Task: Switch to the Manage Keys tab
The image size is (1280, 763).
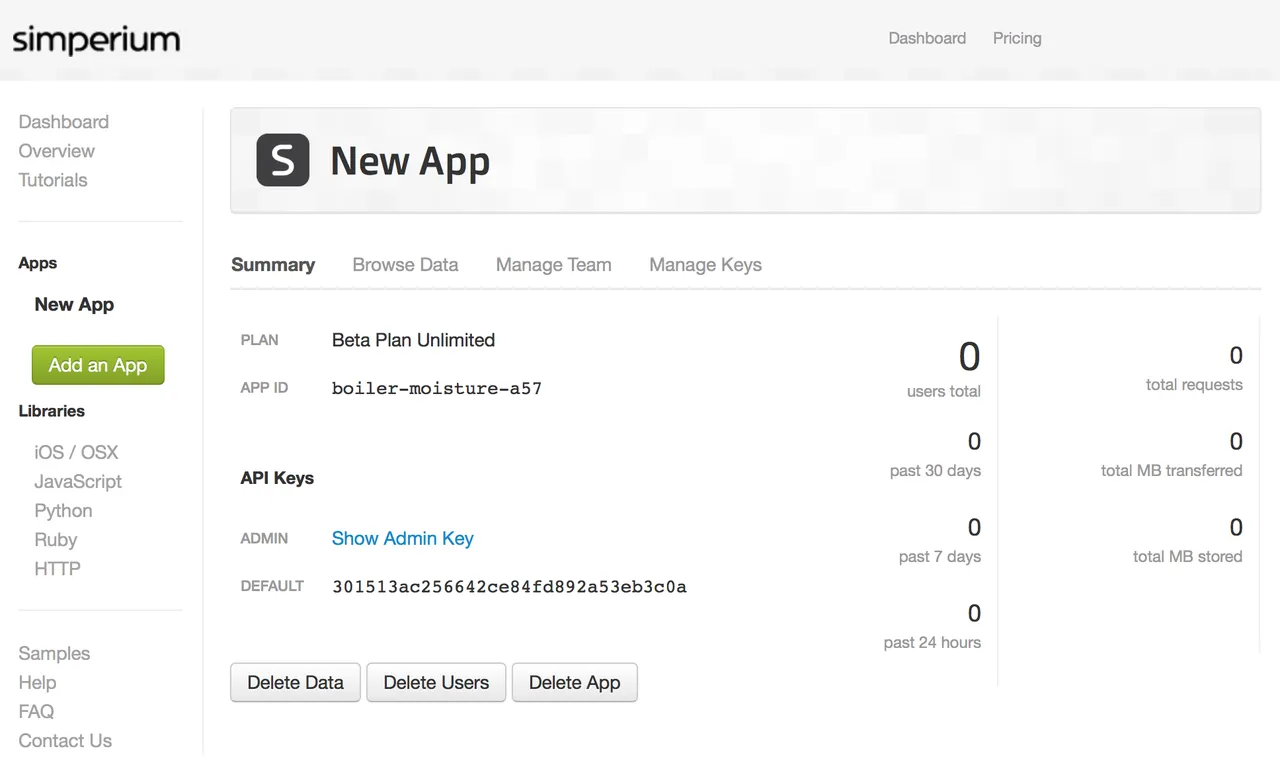Action: pos(706,265)
